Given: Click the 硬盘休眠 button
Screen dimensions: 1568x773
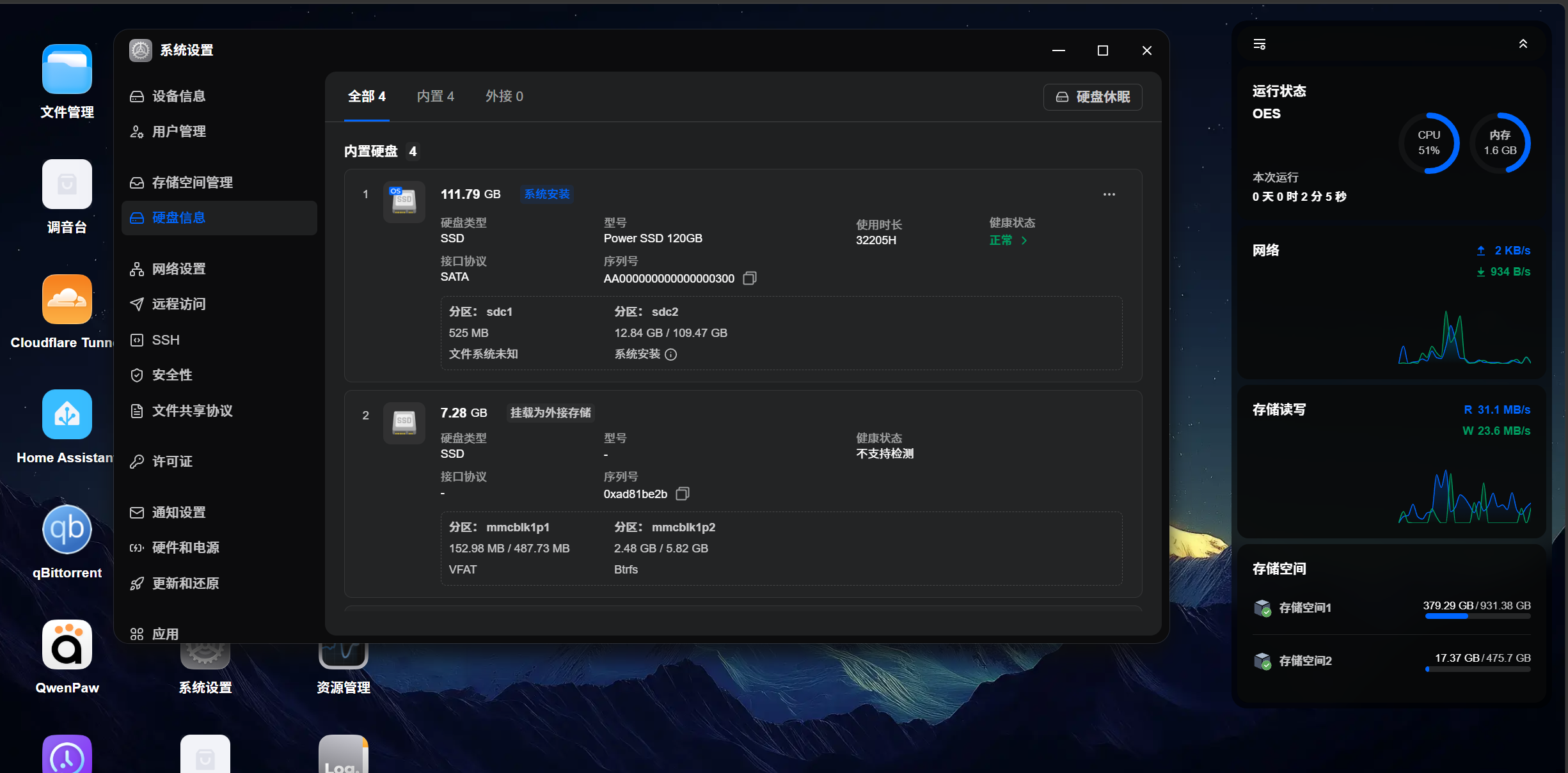Looking at the screenshot, I should coord(1093,97).
